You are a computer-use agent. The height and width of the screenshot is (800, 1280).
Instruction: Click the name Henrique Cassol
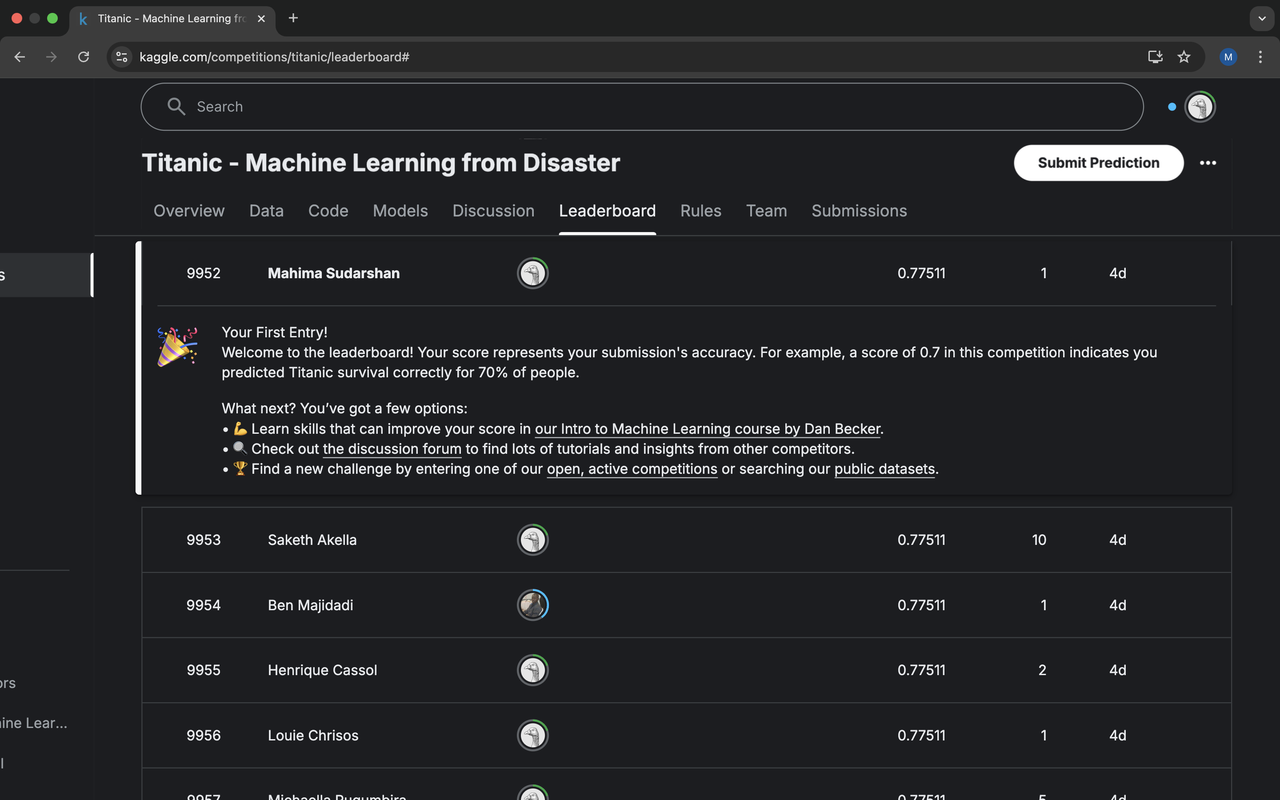(322, 670)
